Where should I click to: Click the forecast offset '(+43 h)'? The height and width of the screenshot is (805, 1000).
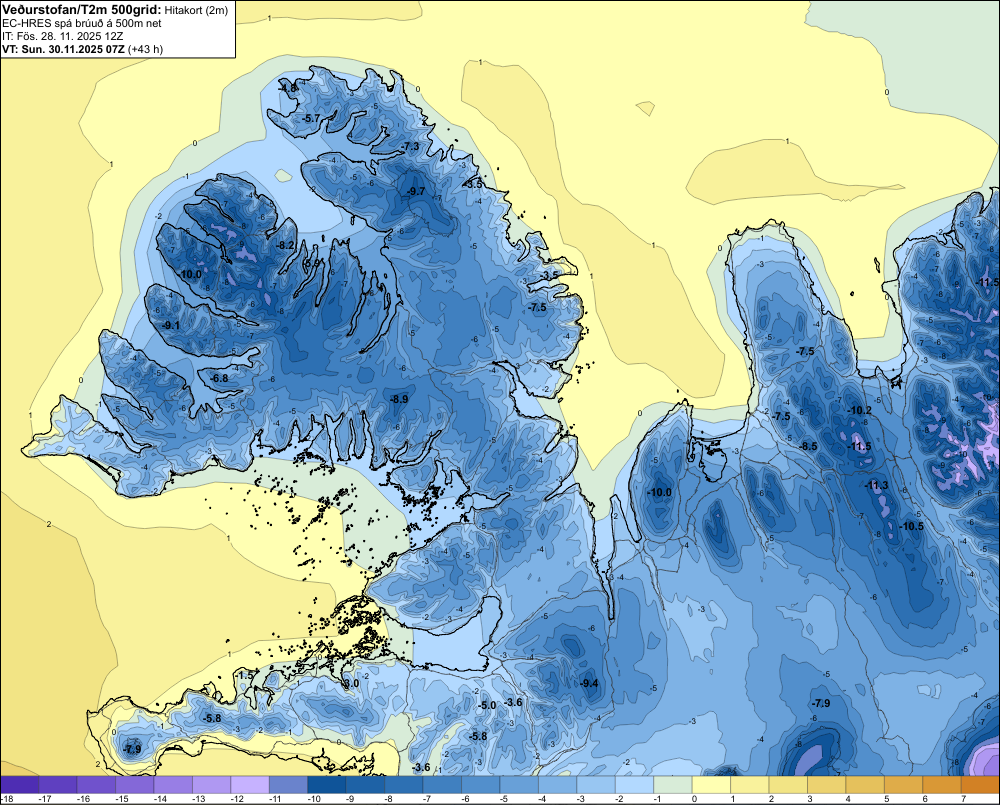[x=145, y=49]
